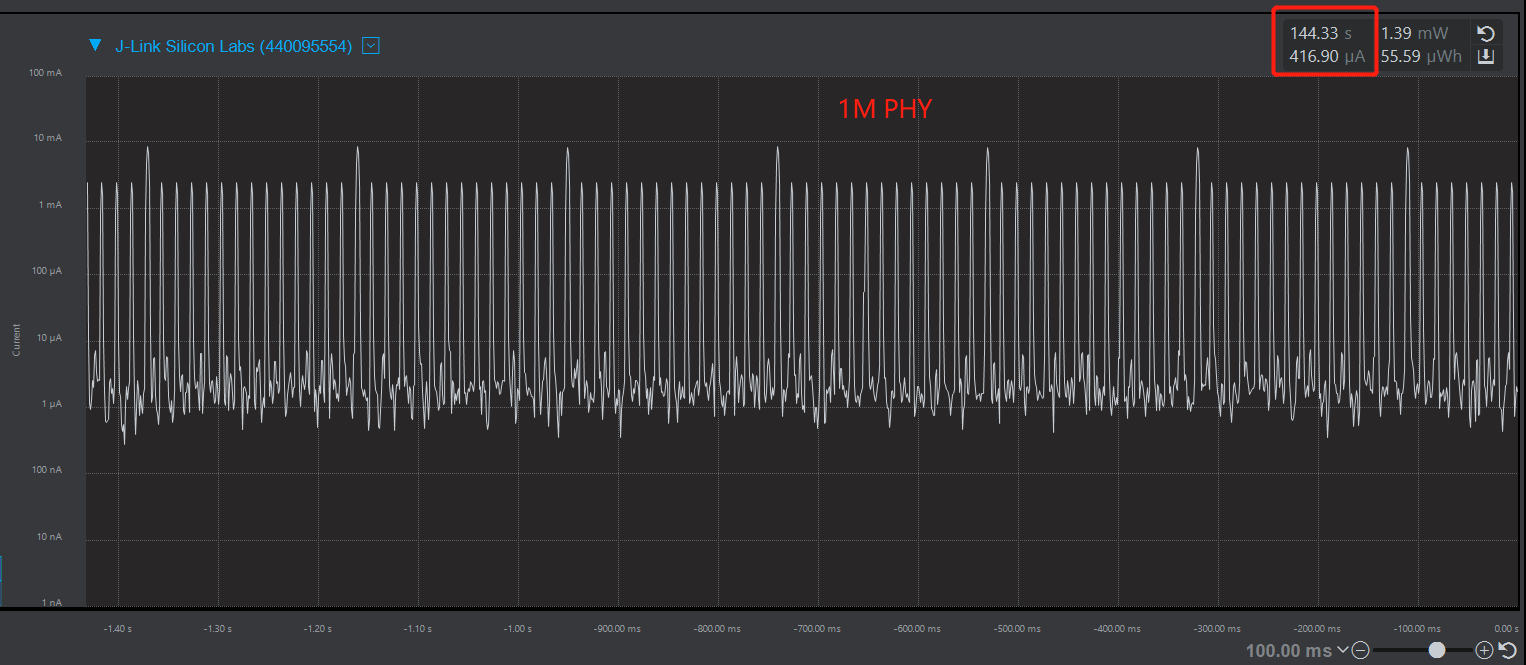The width and height of the screenshot is (1526, 665).
Task: Click the zoom slider handle
Action: point(1437,650)
